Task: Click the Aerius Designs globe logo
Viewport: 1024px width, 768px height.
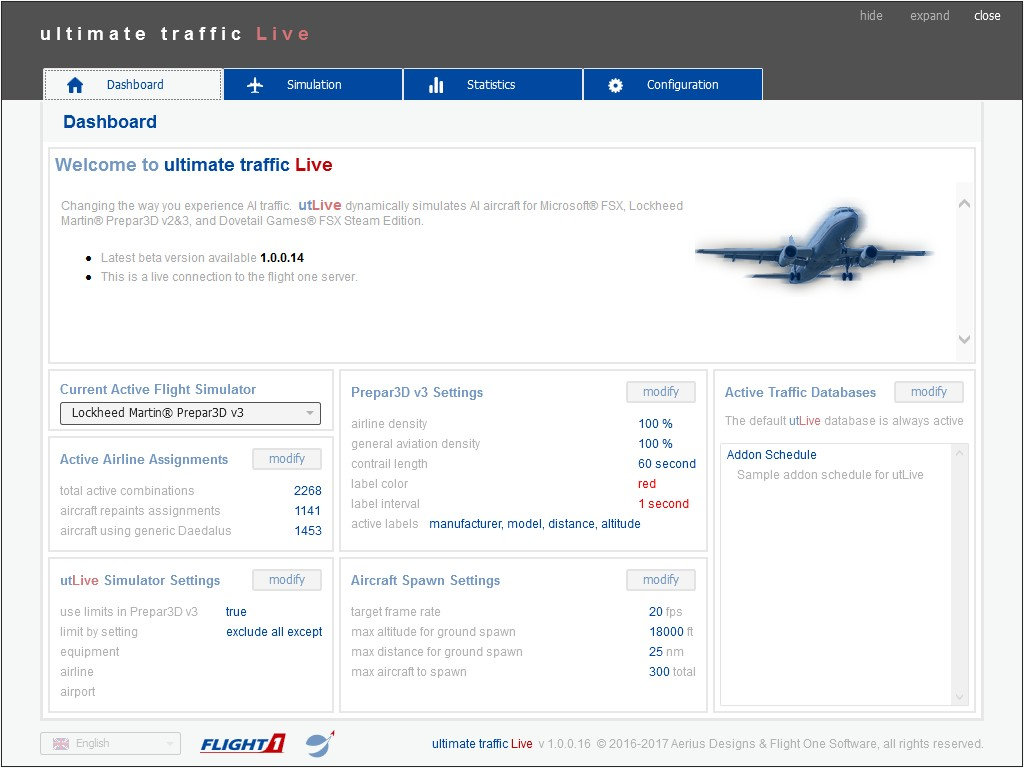Action: 320,744
